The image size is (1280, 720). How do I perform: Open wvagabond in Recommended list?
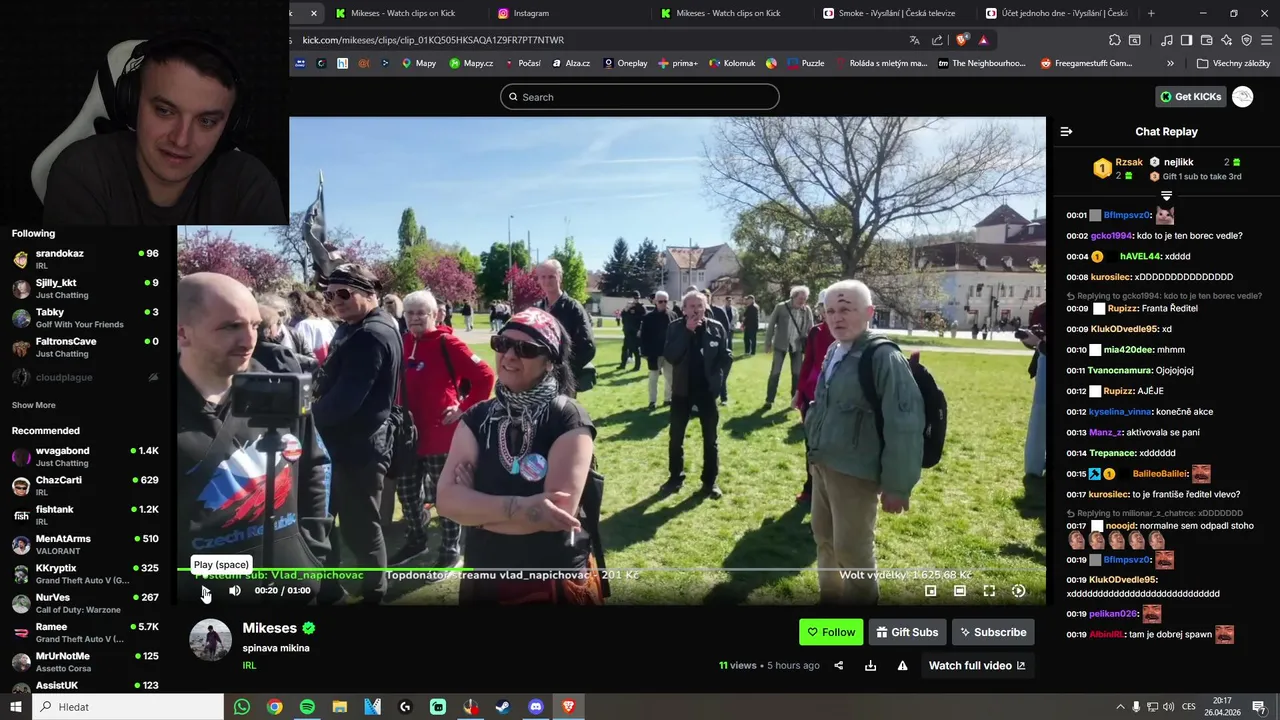click(x=85, y=456)
